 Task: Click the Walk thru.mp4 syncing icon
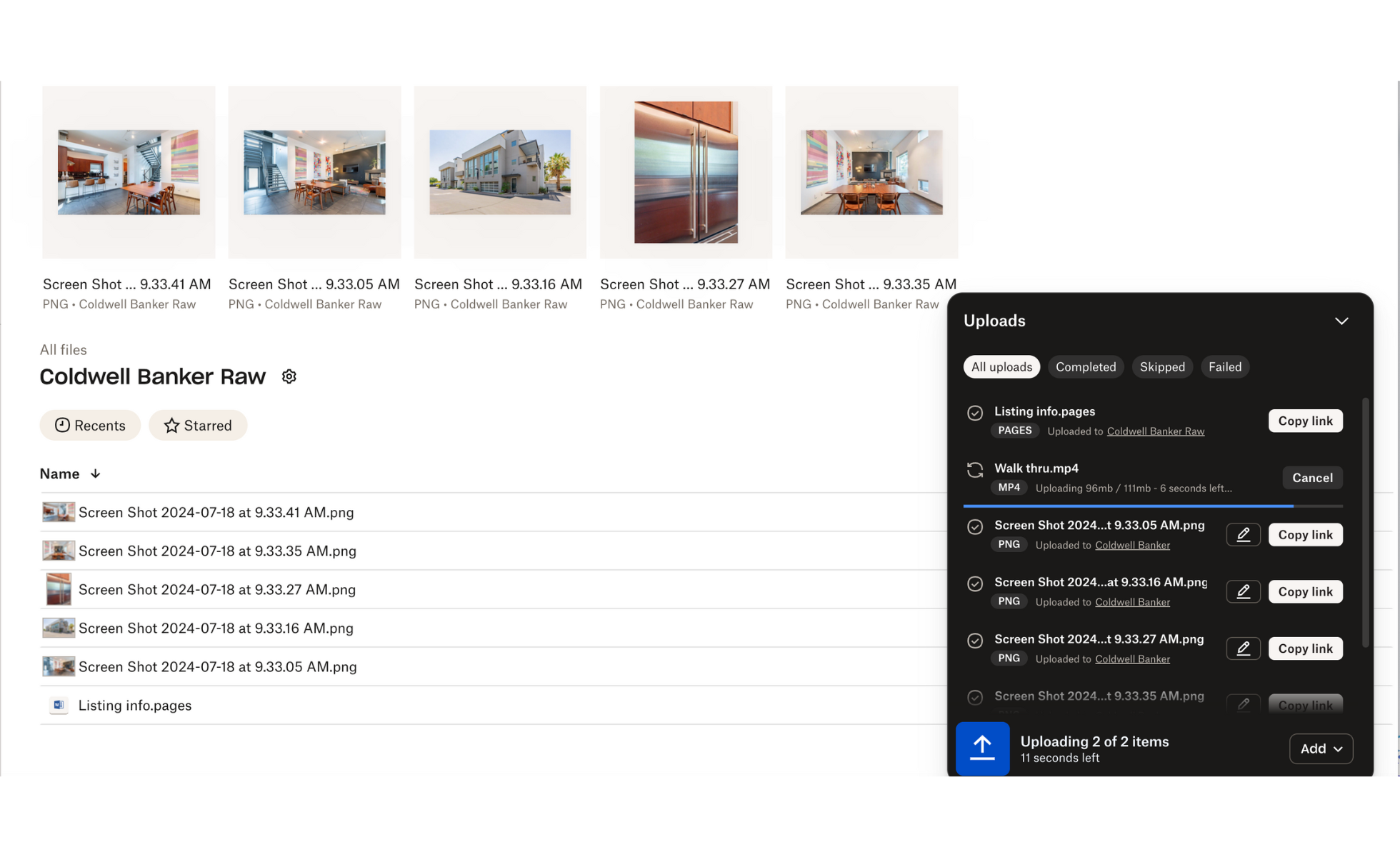click(x=975, y=470)
